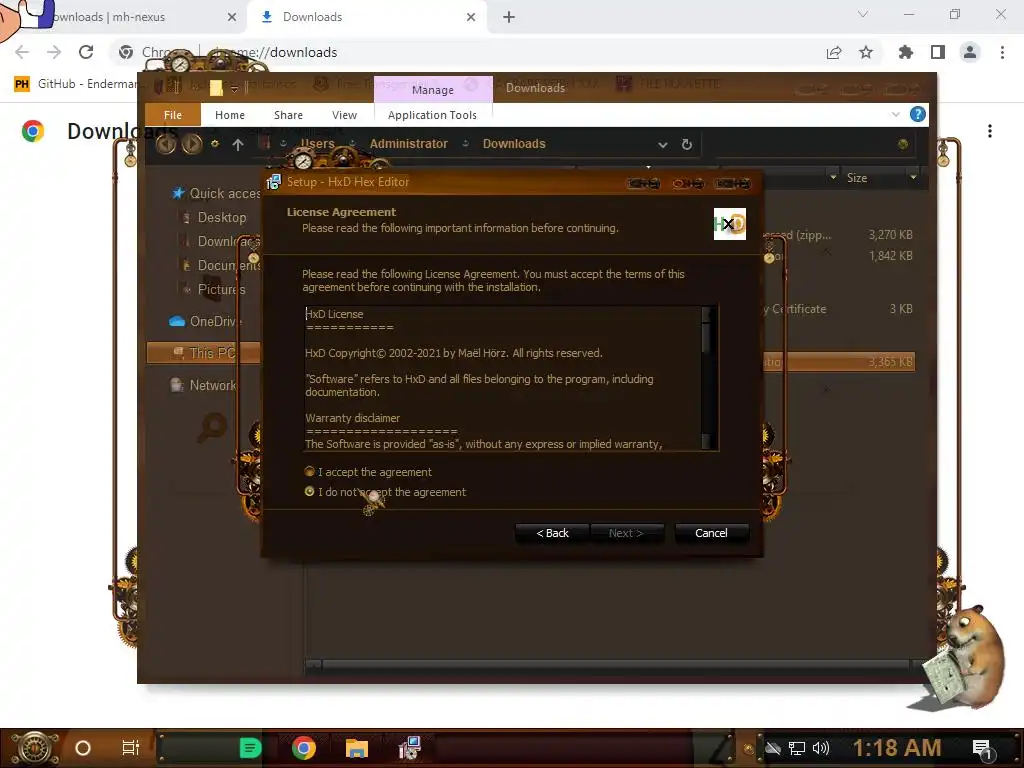
Task: Go forward in Chrome
Action: click(54, 52)
